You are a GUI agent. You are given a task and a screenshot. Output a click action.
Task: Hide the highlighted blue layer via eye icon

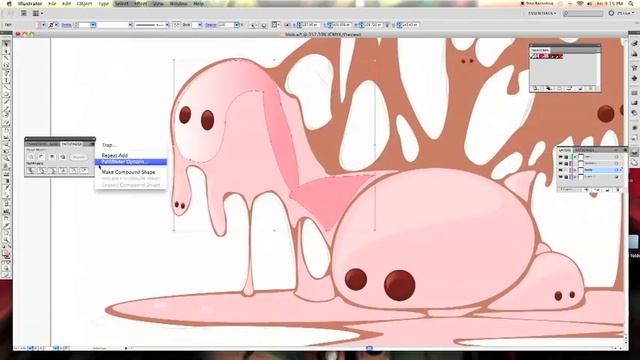[x=561, y=170]
